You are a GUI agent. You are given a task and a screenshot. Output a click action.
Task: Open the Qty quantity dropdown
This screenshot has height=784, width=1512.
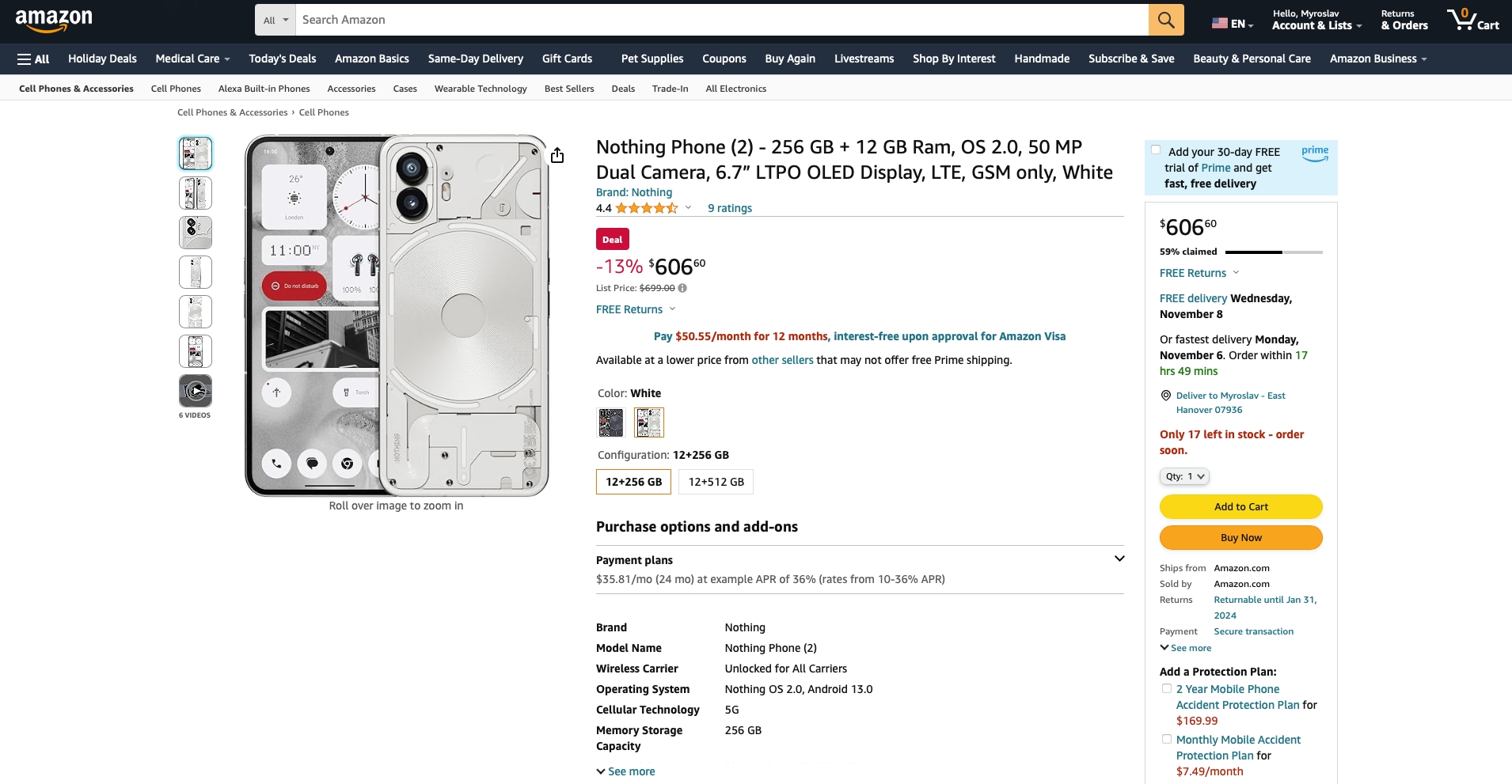[x=1184, y=476]
